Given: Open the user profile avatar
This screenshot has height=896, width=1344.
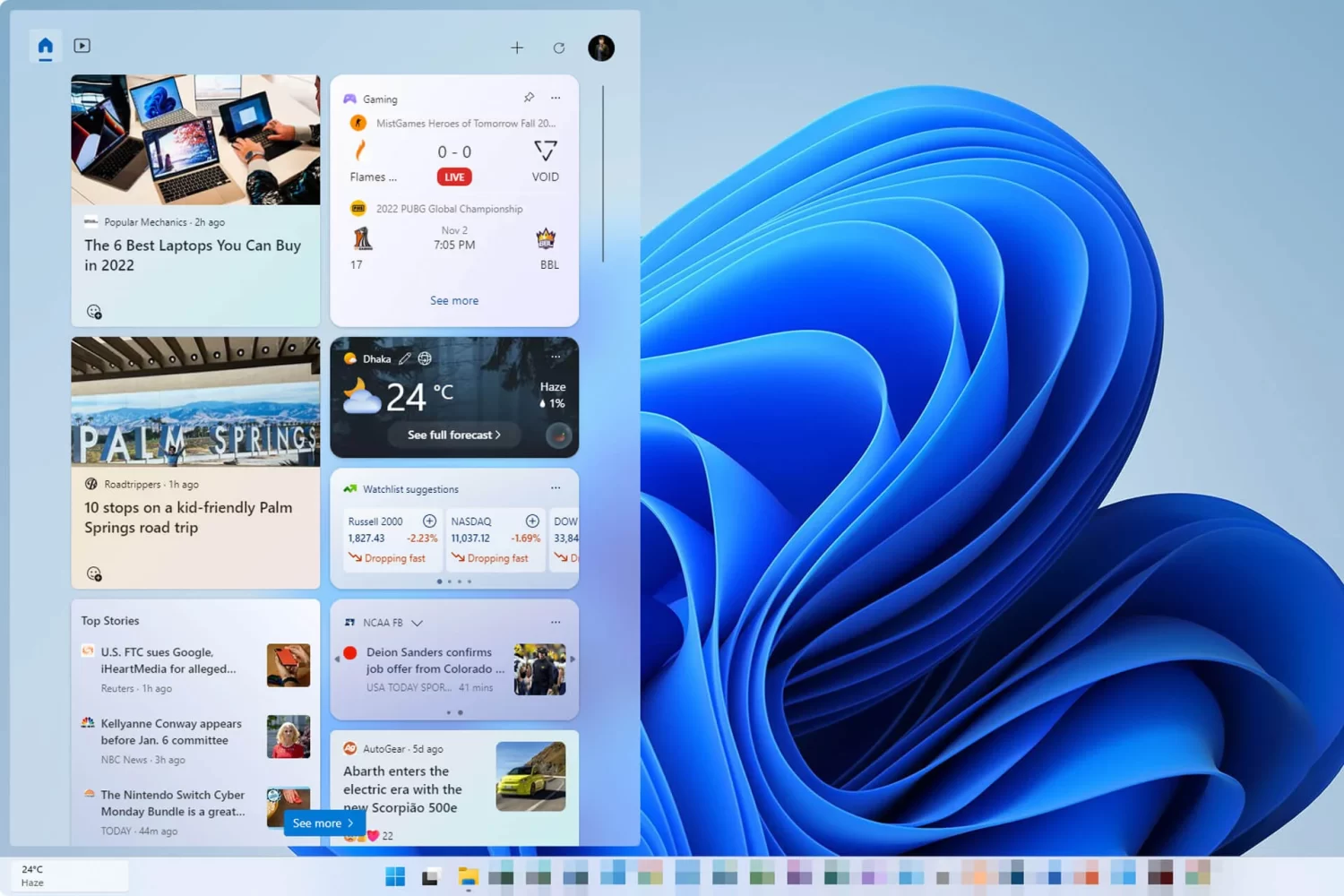Looking at the screenshot, I should [601, 47].
